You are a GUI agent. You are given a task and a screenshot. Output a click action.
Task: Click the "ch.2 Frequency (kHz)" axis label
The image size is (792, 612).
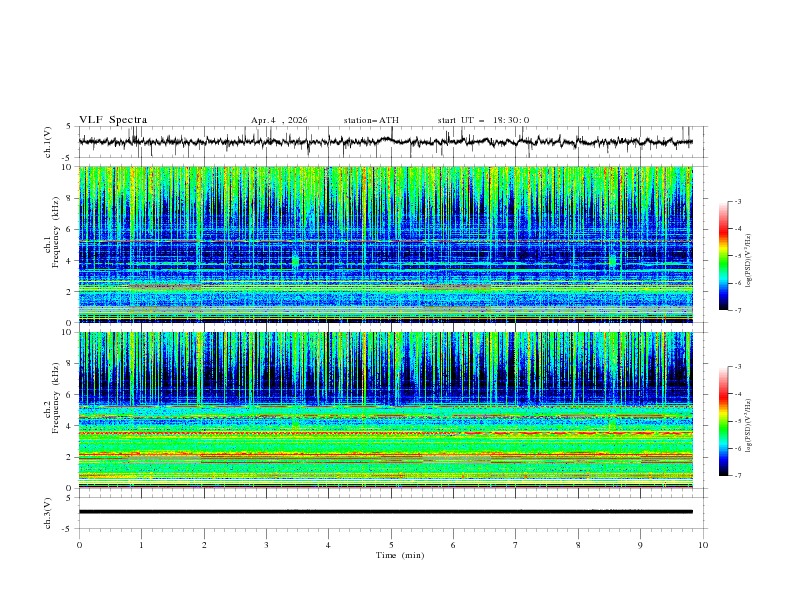[x=51, y=397]
